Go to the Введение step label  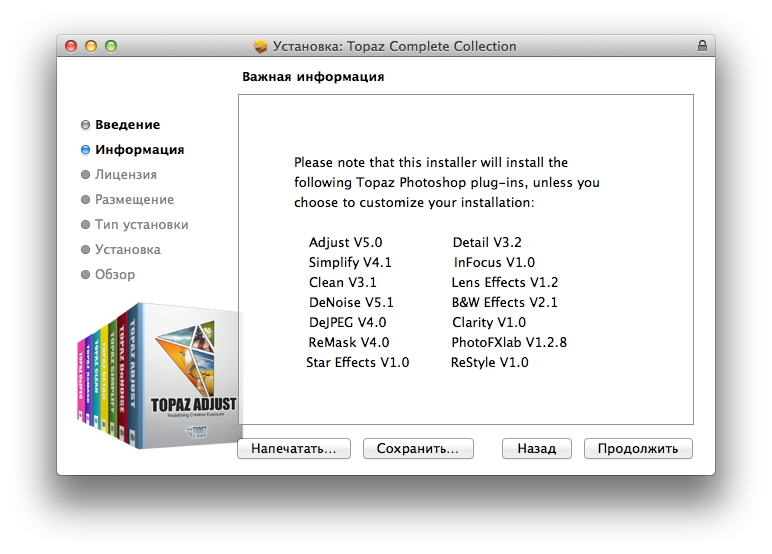tap(128, 125)
